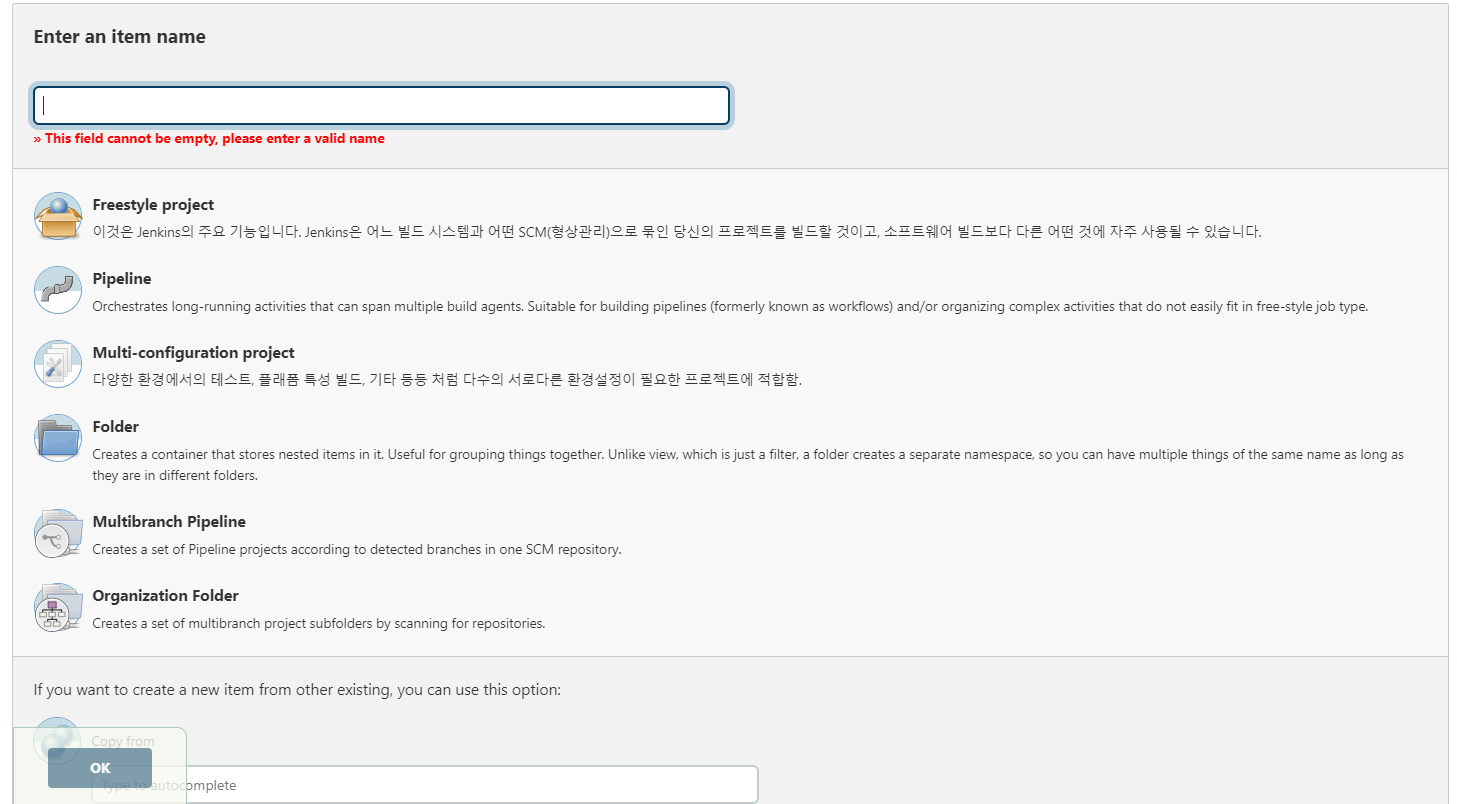Click the Pipeline description starting Orchestrates long-running
This screenshot has width=1457, height=804.
click(730, 307)
